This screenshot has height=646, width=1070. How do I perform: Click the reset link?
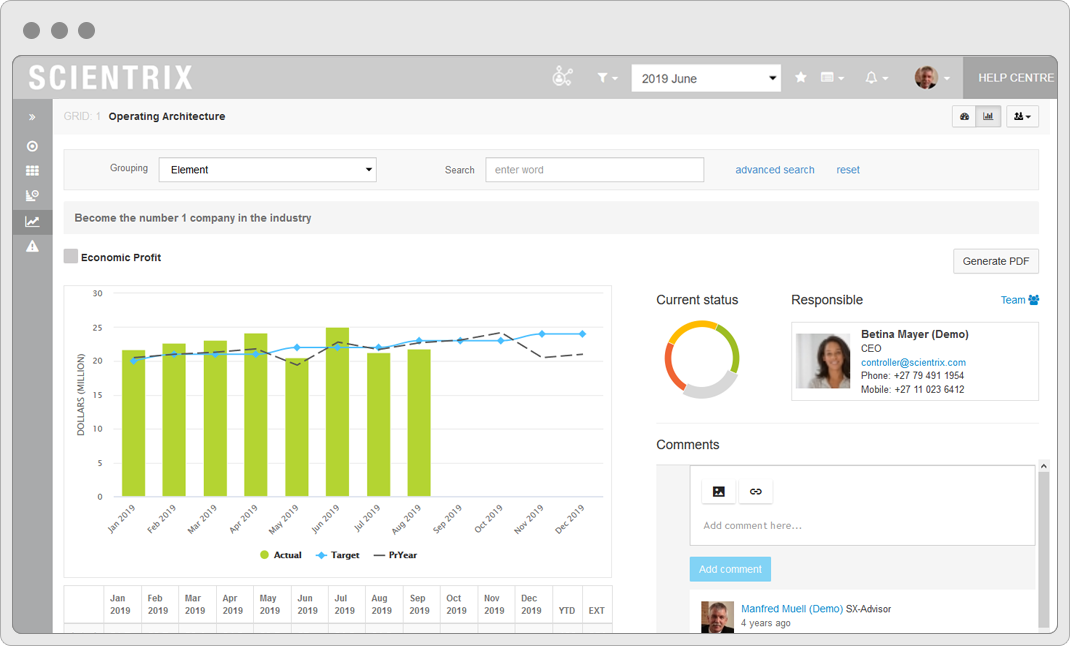click(848, 170)
